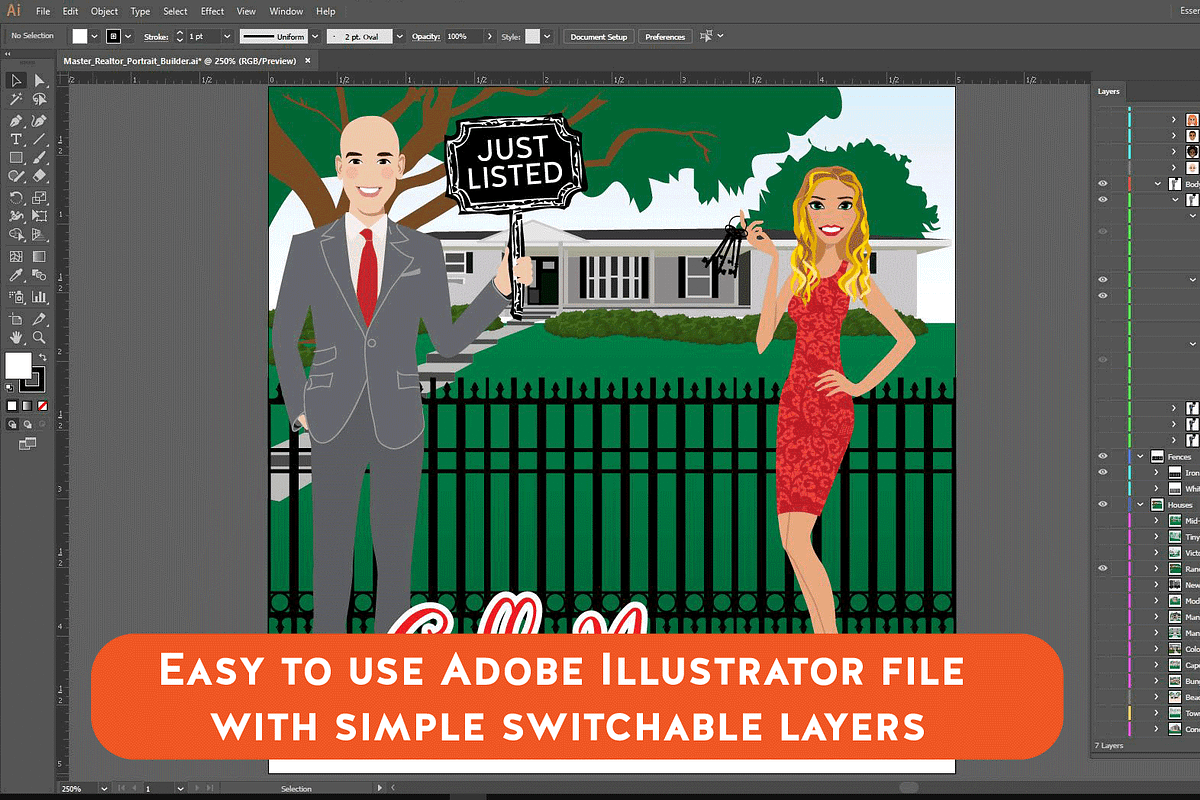Click the Fill color swatch in toolbar

[x=16, y=364]
